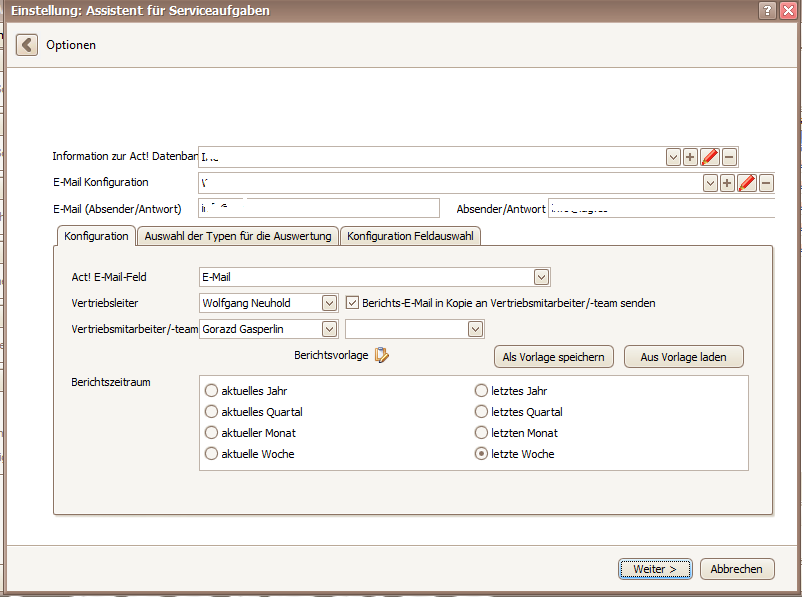Remove E-Mail Konfiguration entry
802x597 pixels.
[766, 183]
